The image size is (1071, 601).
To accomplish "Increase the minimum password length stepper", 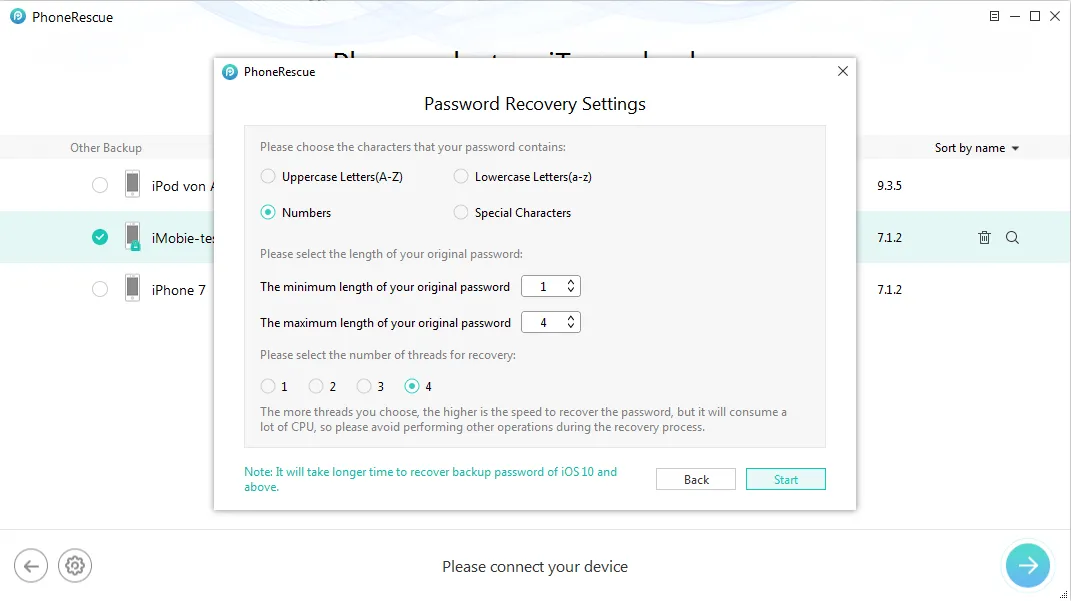I will (571, 282).
